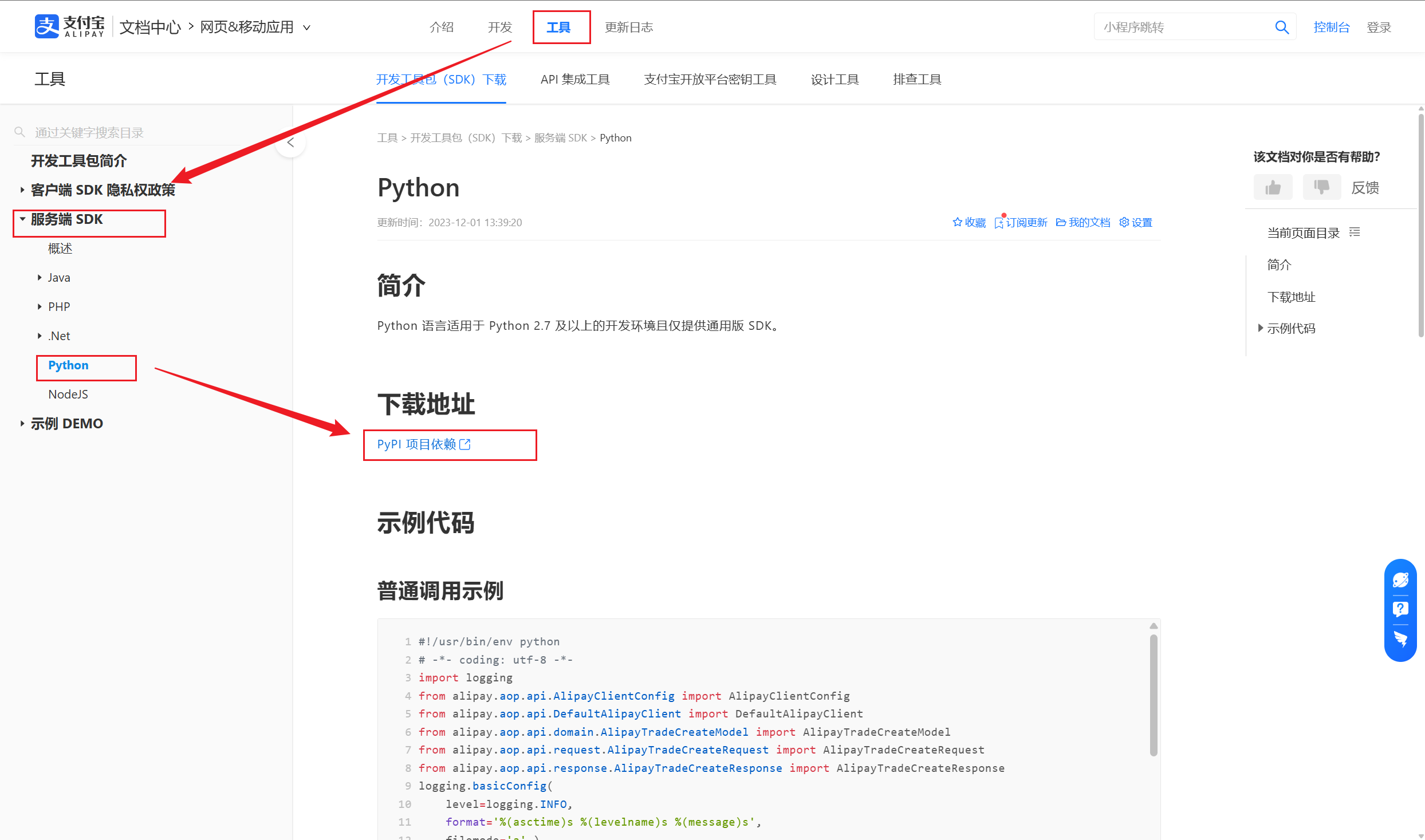Open the 网页&移动应用 dropdown
Viewport: 1425px width, 840px height.
[307, 27]
